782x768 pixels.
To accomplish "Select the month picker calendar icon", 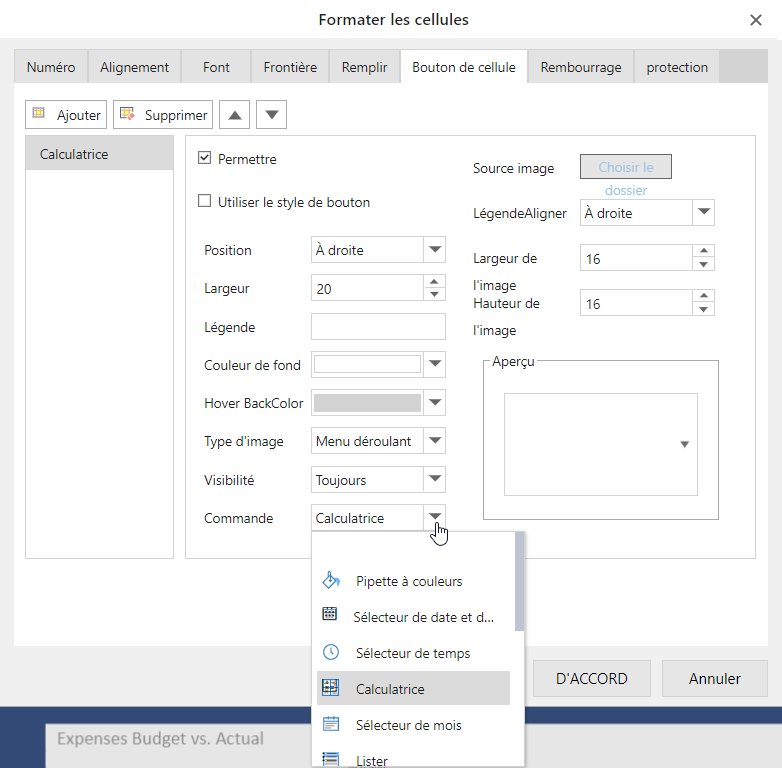I will point(331,724).
